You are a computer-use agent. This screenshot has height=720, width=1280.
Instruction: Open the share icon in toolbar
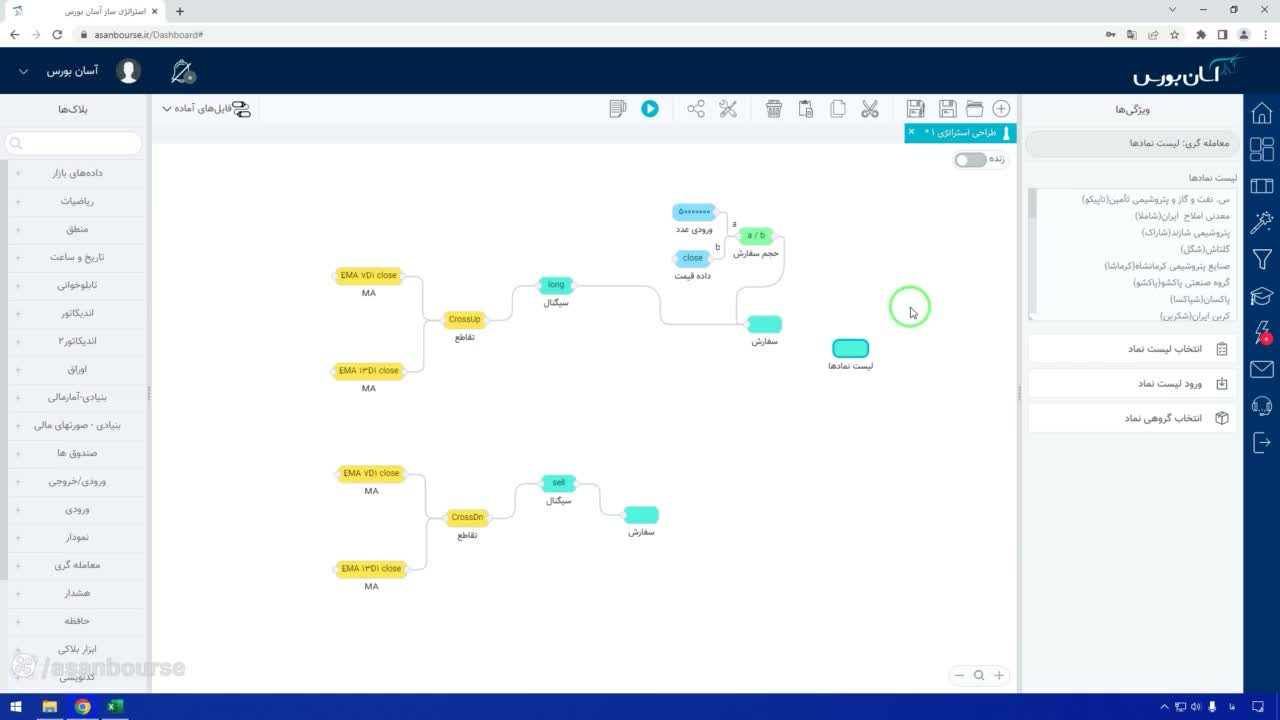point(696,109)
